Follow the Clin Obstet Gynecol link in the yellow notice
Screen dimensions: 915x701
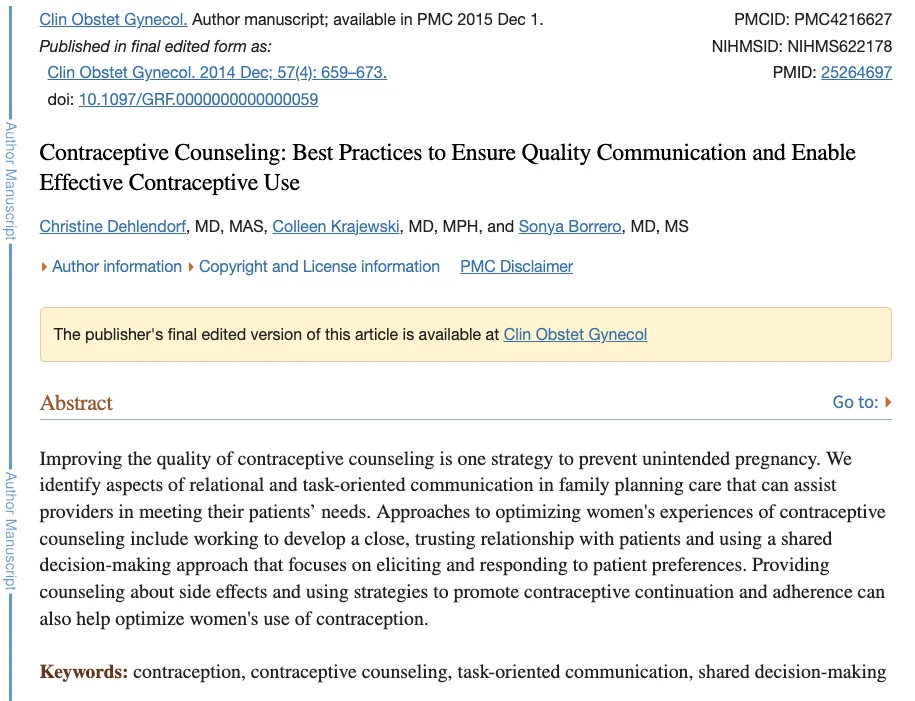tap(575, 334)
